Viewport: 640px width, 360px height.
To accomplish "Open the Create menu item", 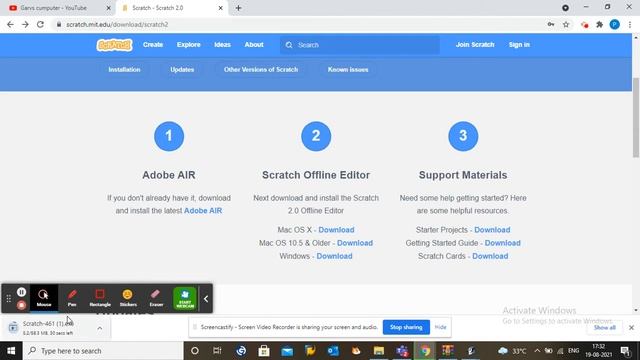I will pyautogui.click(x=153, y=44).
